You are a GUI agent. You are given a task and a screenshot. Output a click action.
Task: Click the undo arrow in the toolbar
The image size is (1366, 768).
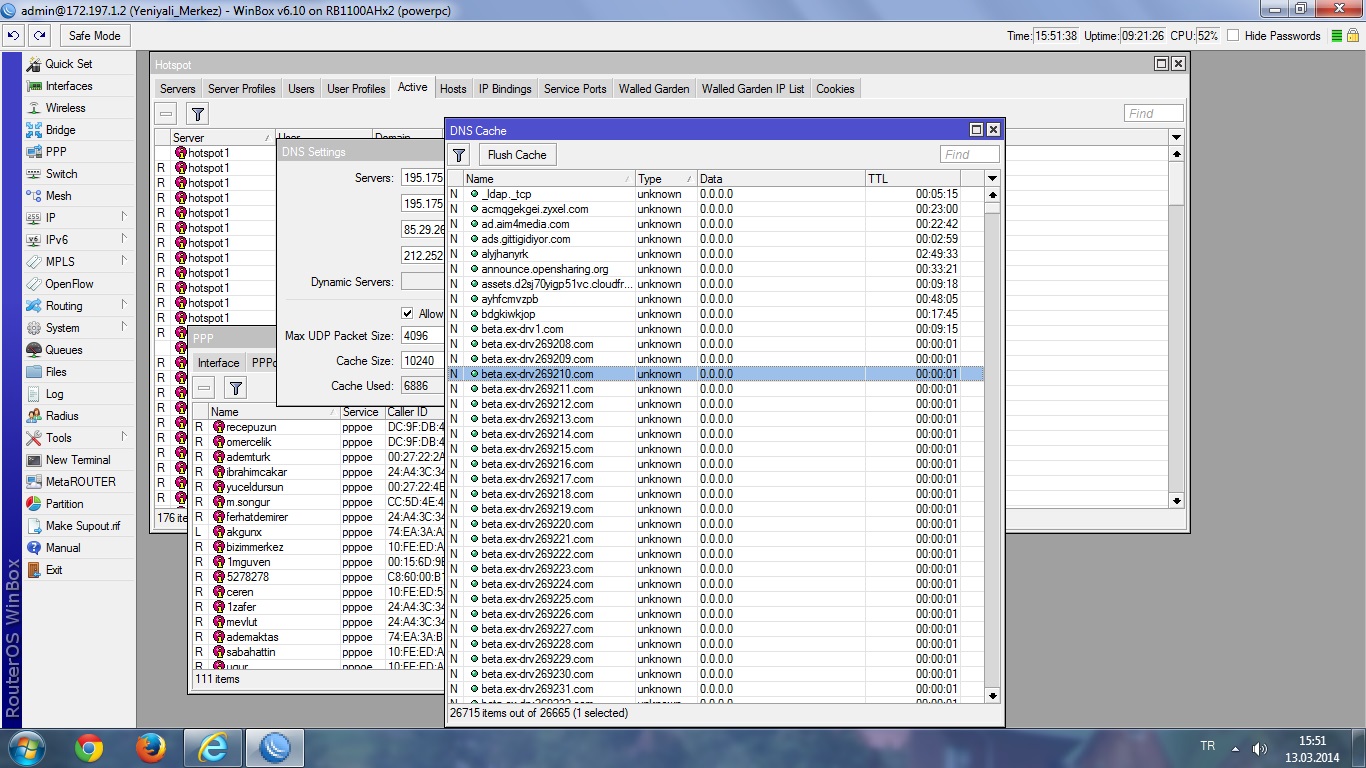(x=13, y=35)
